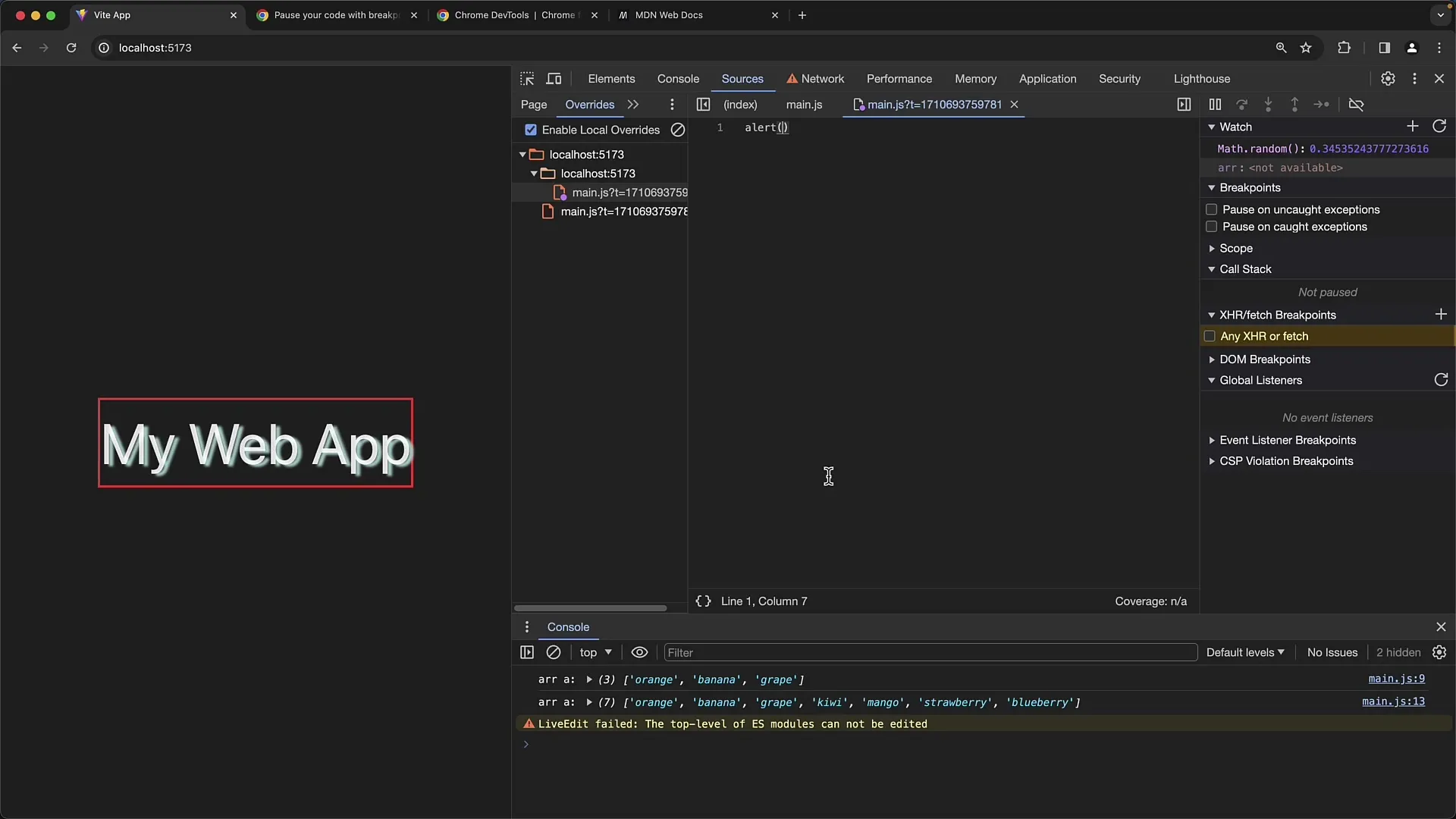Hide the Sources navigator sidebar
This screenshot has height=819, width=1456.
[x=703, y=105]
